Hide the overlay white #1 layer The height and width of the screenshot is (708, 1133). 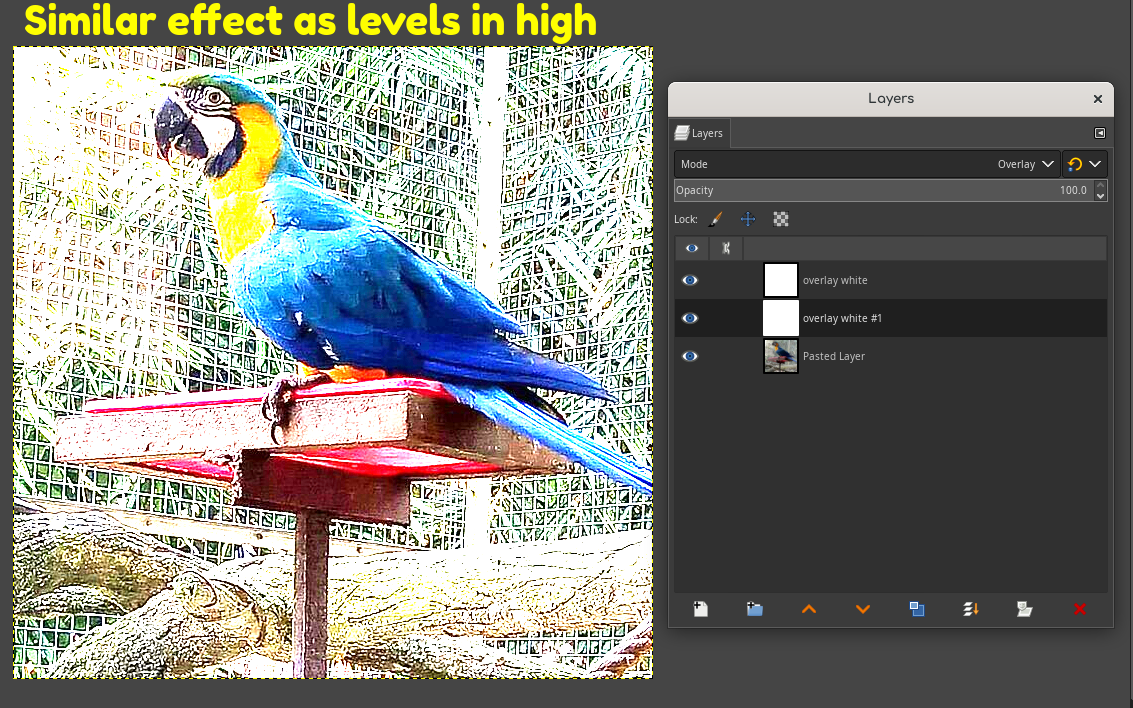coord(690,318)
